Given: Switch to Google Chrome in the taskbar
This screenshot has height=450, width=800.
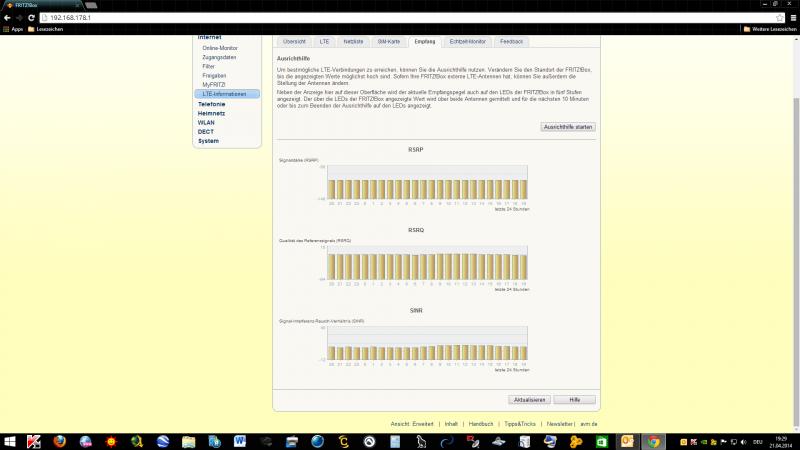Looking at the screenshot, I should [653, 441].
